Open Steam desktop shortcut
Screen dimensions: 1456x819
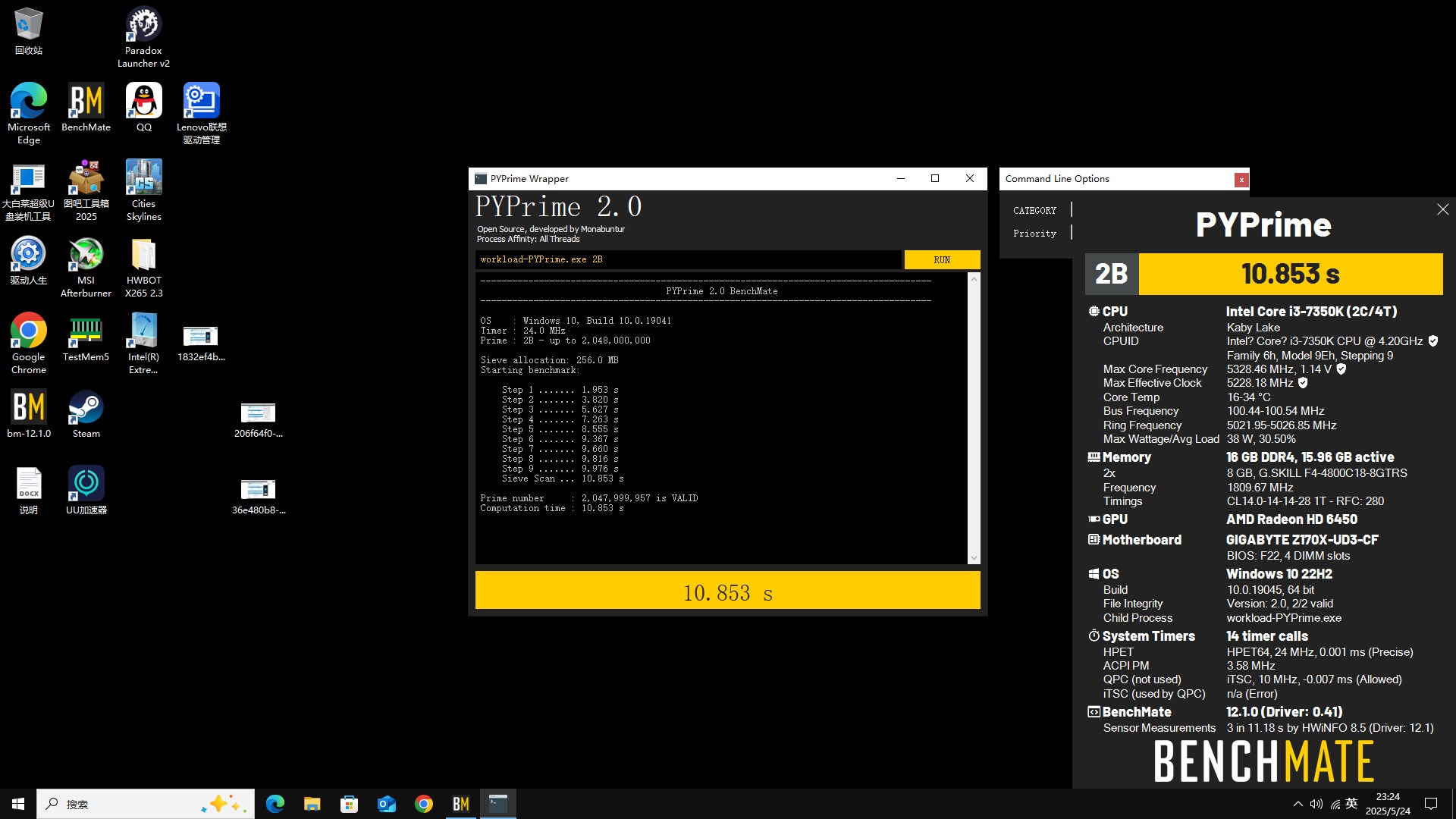(86, 413)
